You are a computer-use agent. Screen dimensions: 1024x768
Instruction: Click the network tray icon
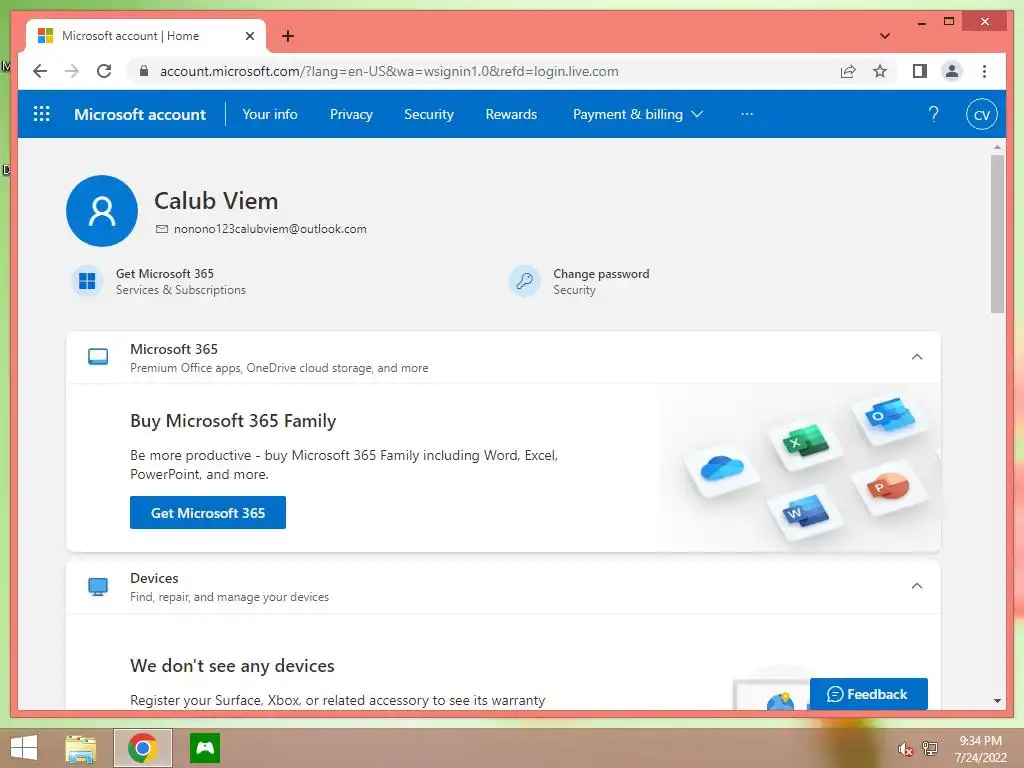coord(930,748)
